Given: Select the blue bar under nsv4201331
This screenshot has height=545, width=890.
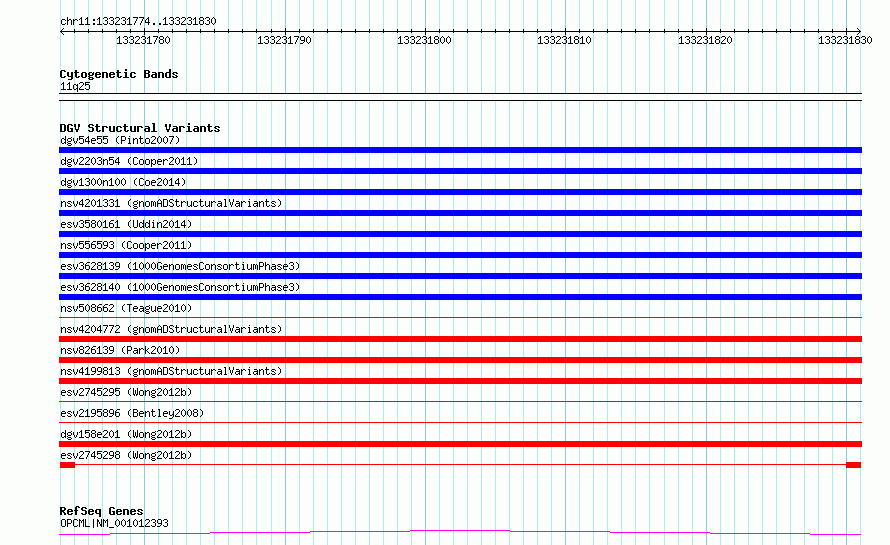Looking at the screenshot, I should tap(460, 213).
